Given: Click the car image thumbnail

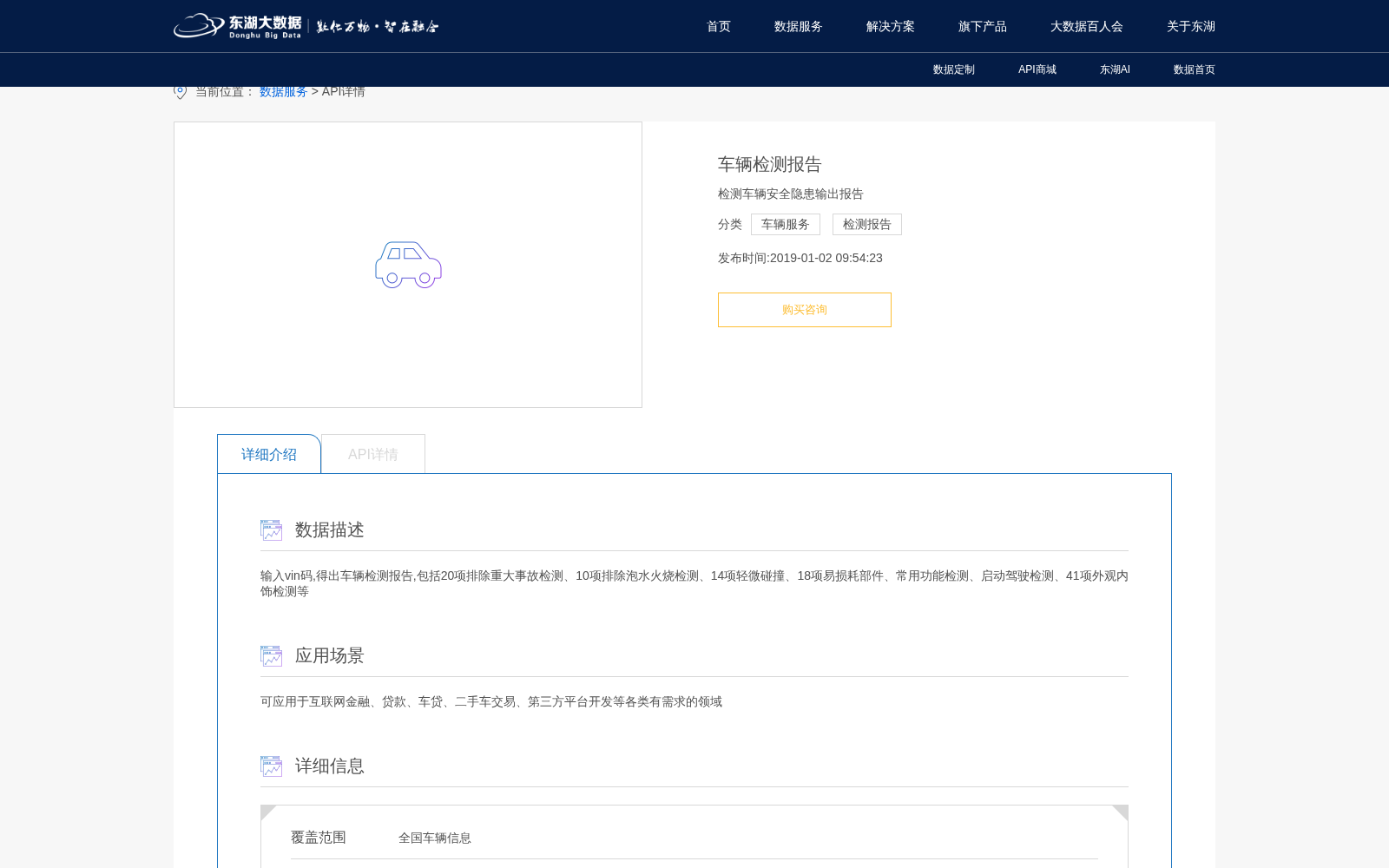Looking at the screenshot, I should (x=408, y=265).
